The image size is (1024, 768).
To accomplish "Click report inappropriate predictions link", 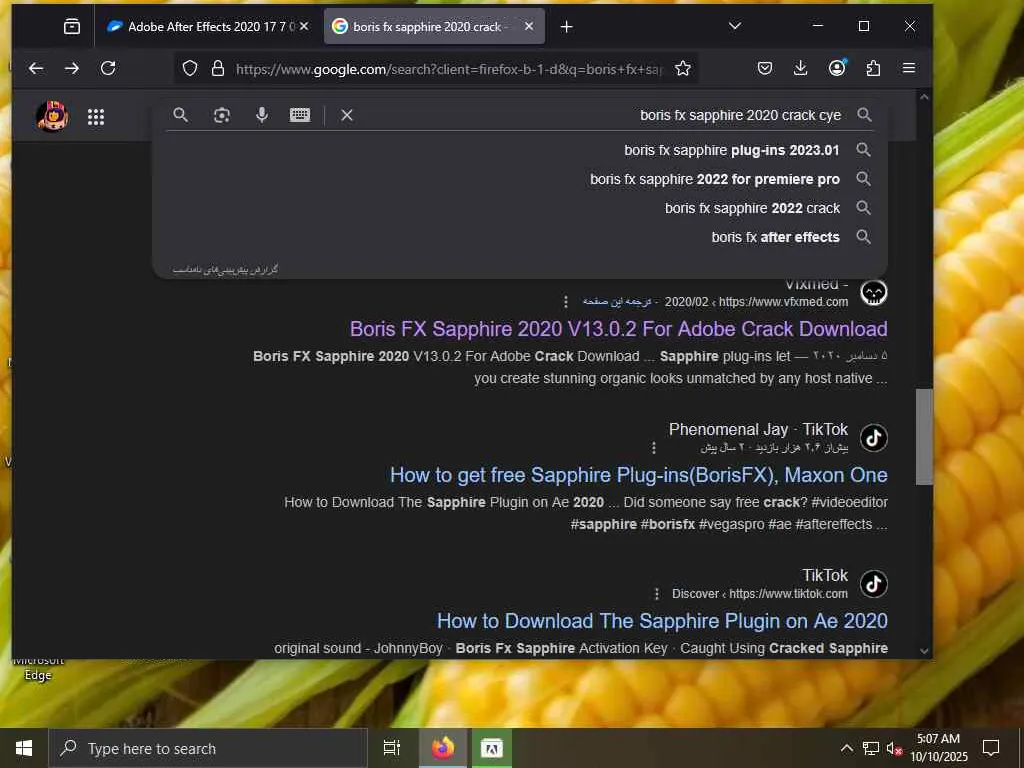I will tap(225, 269).
